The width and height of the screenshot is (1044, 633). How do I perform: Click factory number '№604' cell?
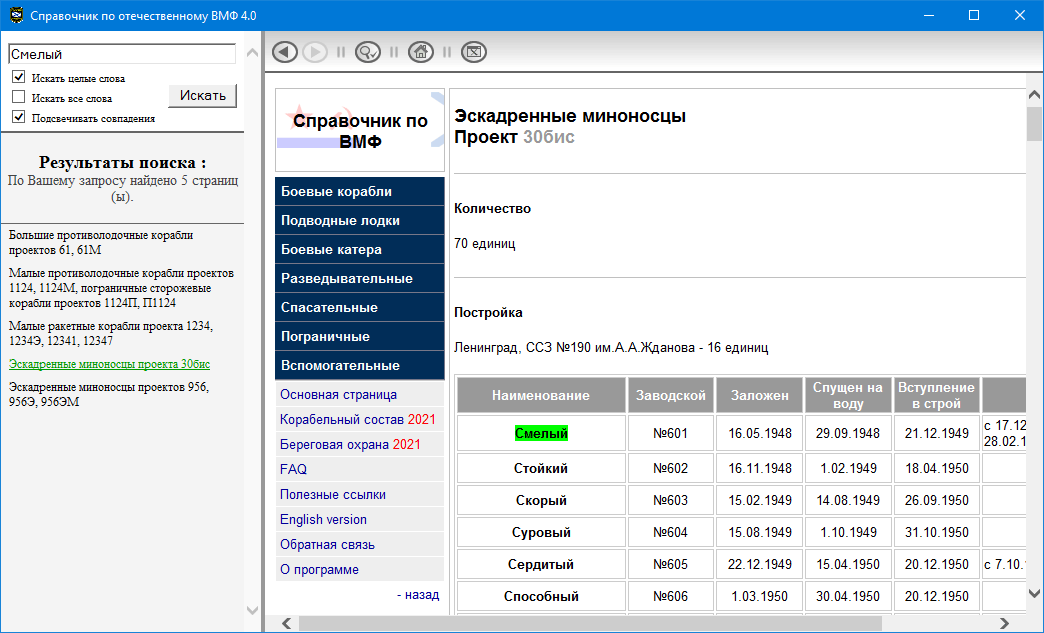tap(670, 532)
